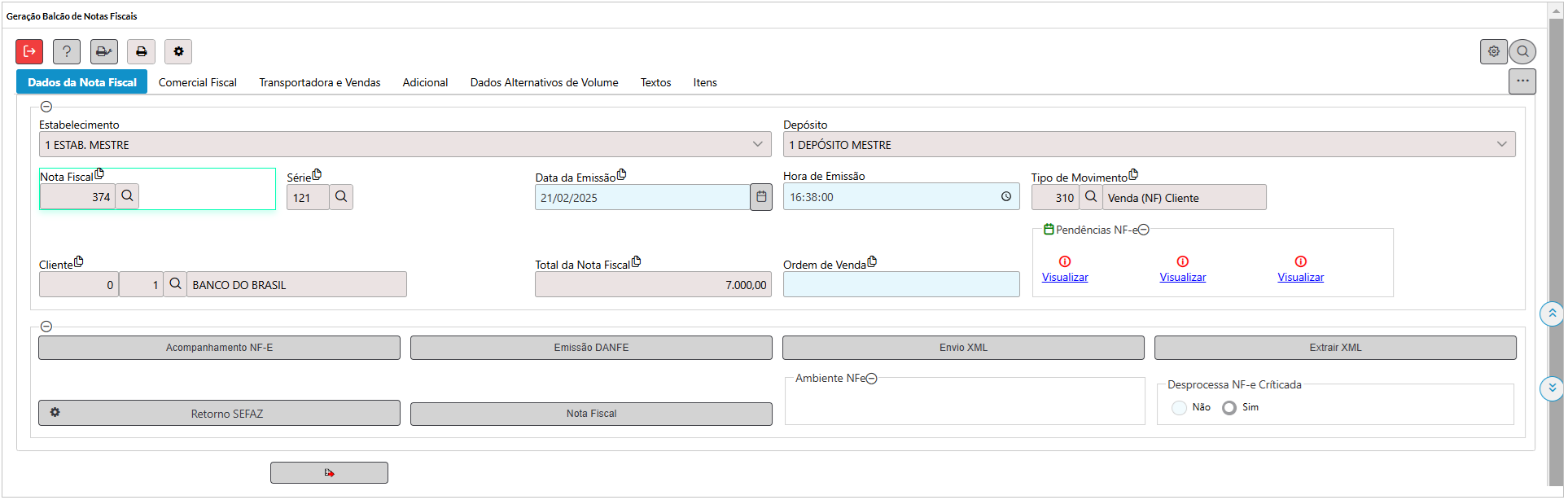Open the Depósito dropdown list
The width and height of the screenshot is (1568, 500).
coord(1502,144)
